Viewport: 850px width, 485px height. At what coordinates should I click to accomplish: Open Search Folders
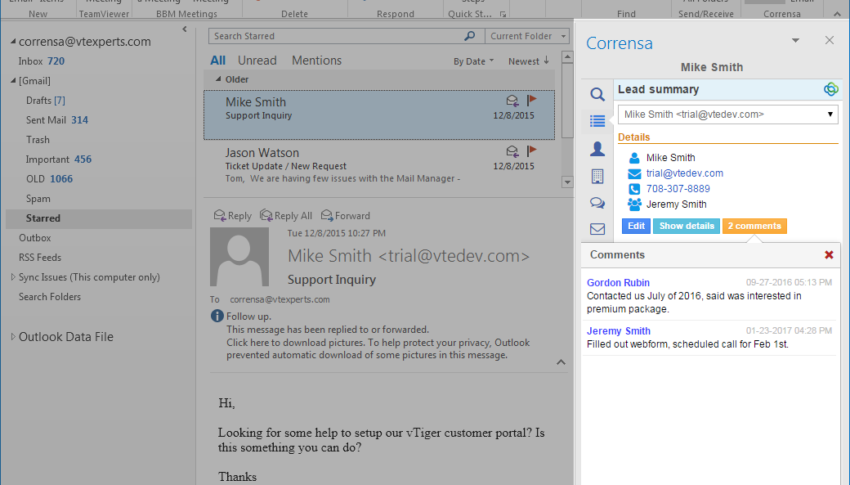point(99,297)
